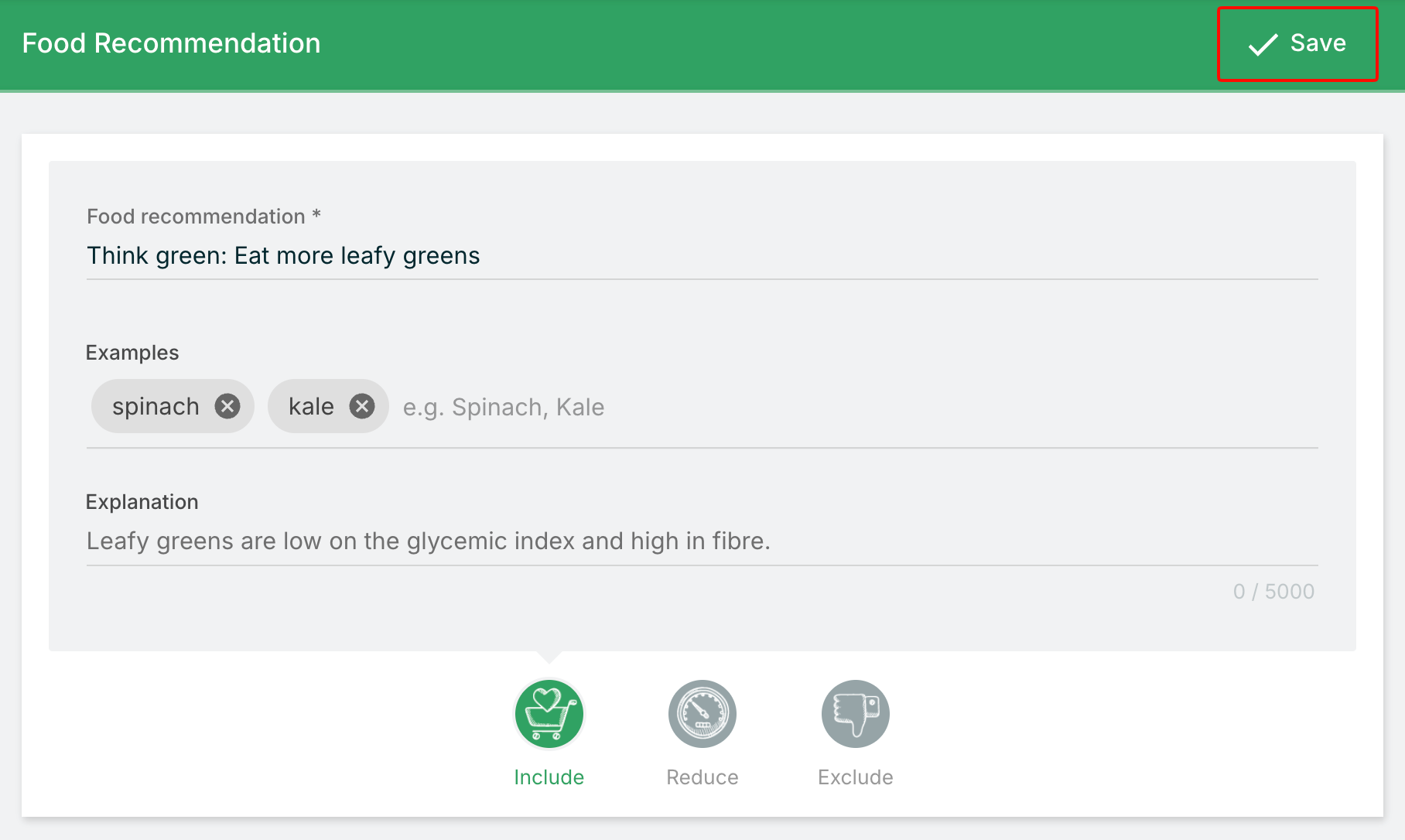Click the examples input placeholder text

[x=504, y=408]
